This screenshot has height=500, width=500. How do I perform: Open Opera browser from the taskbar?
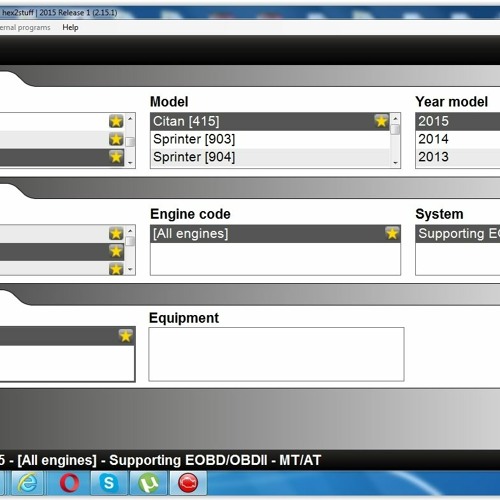69,483
